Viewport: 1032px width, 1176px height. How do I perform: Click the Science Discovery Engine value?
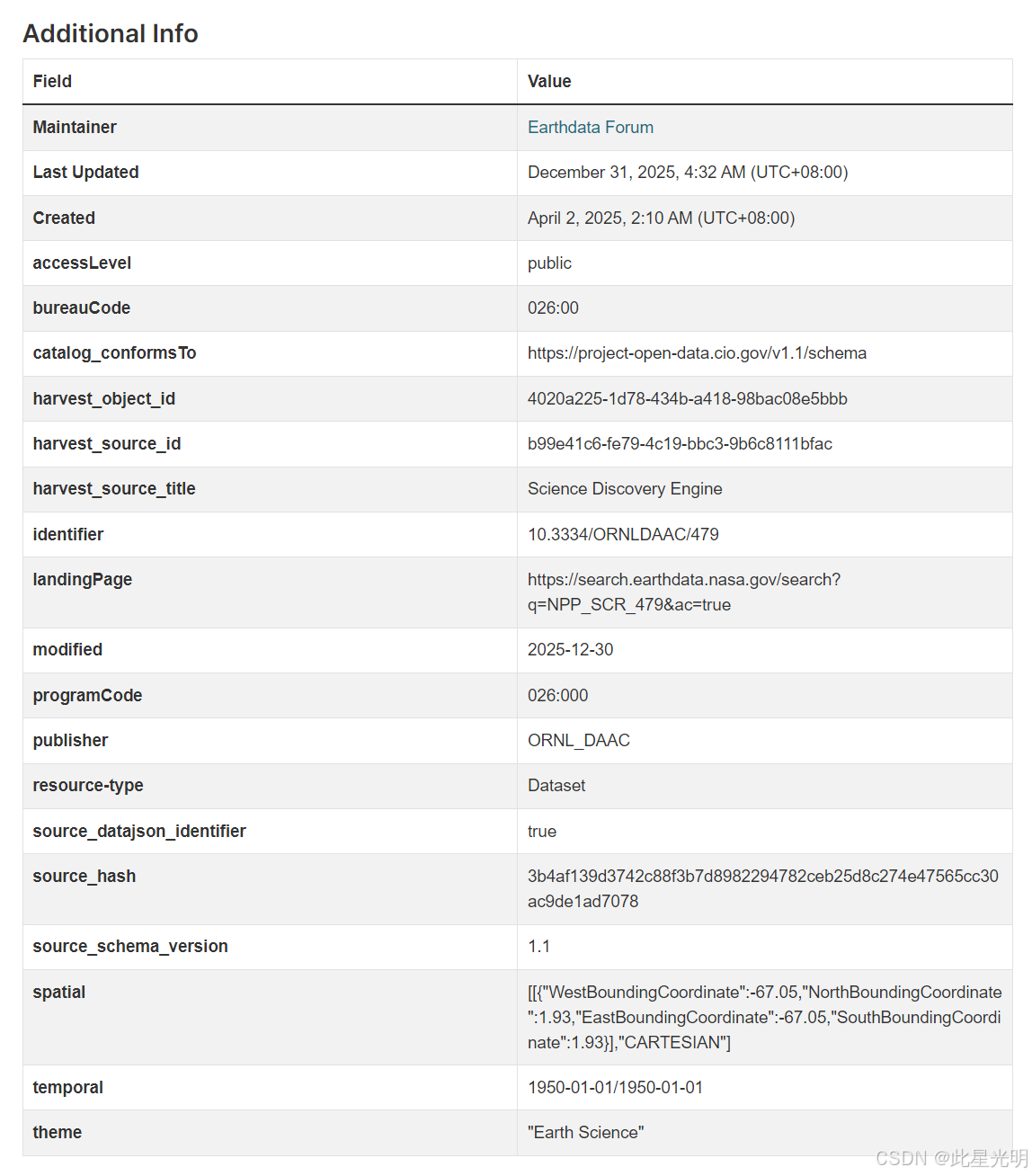coord(625,489)
